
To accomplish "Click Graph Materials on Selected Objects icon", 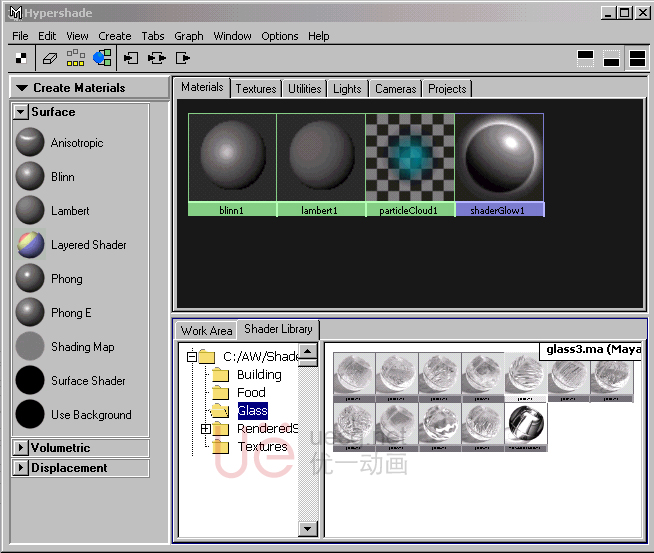I will tap(102, 58).
